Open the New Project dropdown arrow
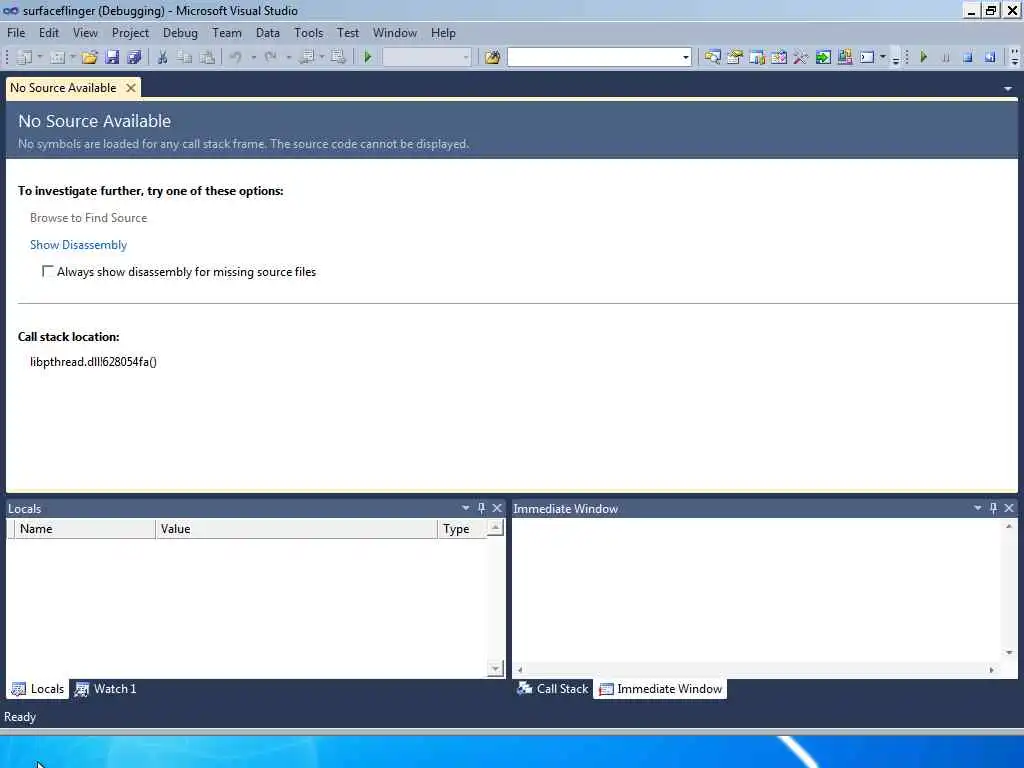 (40, 57)
